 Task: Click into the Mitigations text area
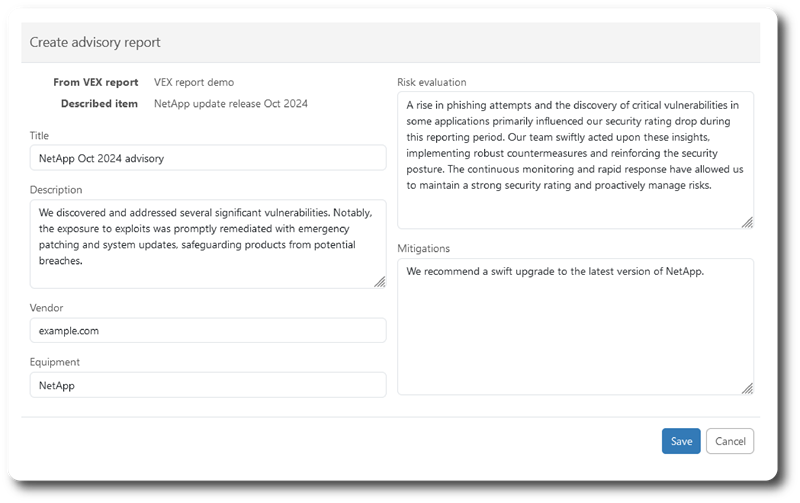click(575, 326)
